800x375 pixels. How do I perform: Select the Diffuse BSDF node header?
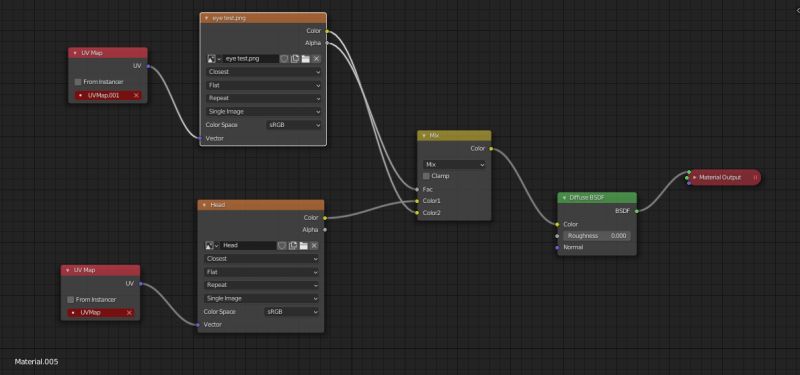(x=597, y=197)
